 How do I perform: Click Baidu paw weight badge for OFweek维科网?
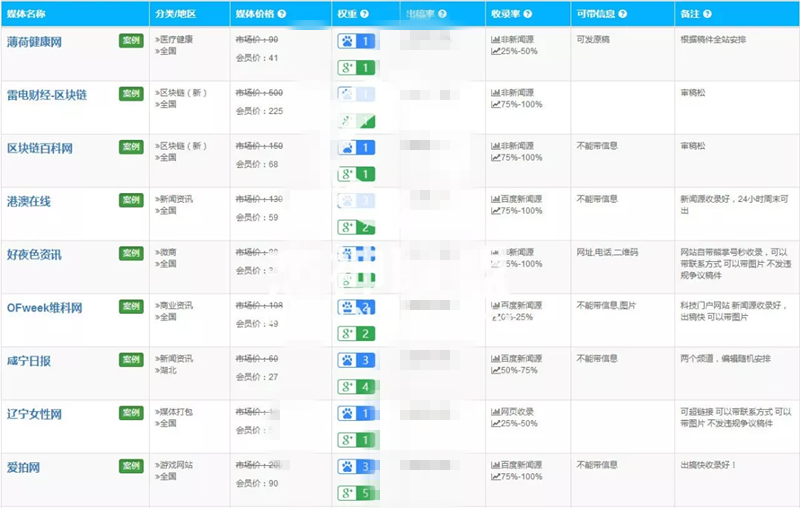[356, 307]
